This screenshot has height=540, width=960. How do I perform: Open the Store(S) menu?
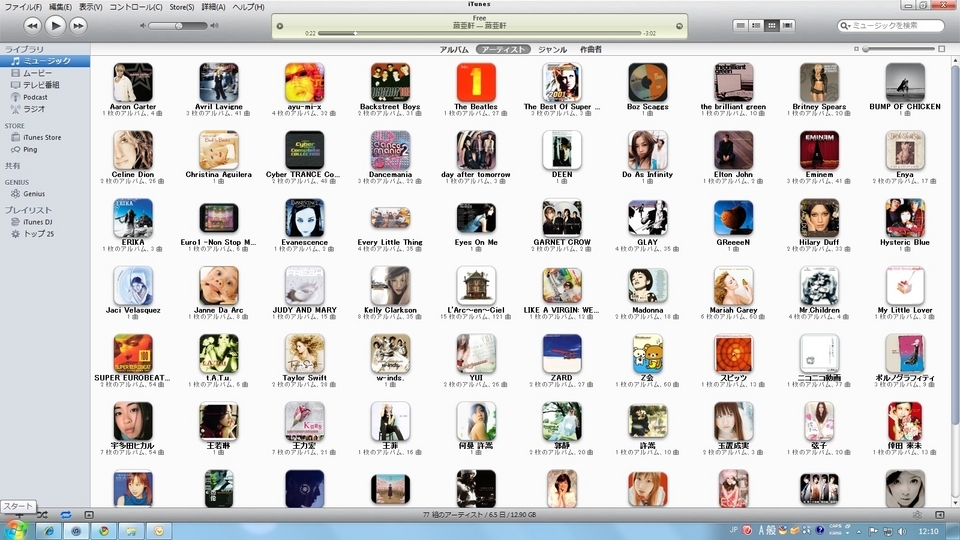pos(182,7)
